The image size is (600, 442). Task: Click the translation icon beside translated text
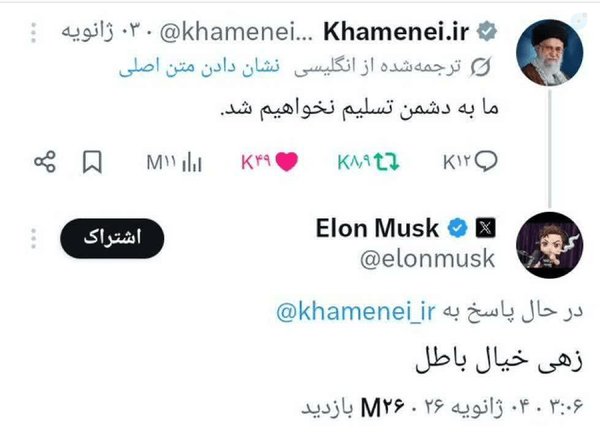pos(481,68)
